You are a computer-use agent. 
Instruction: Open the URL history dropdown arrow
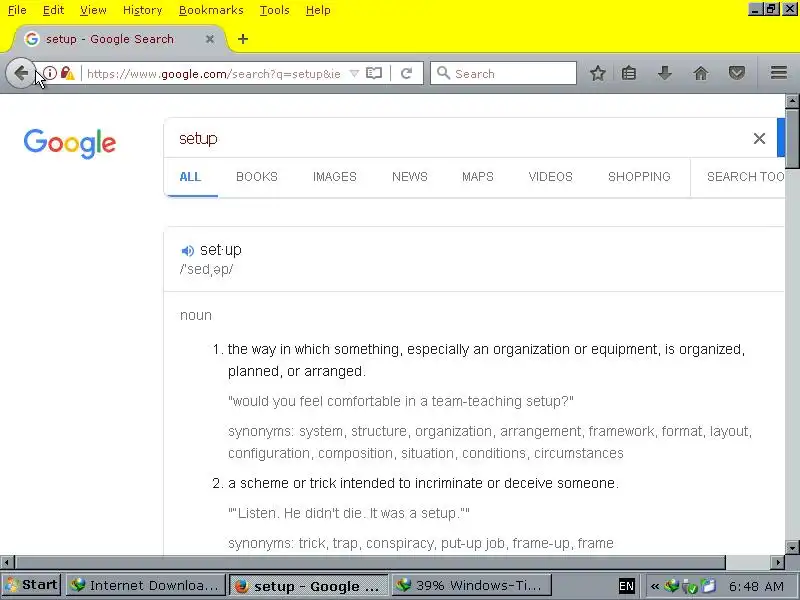coord(354,73)
